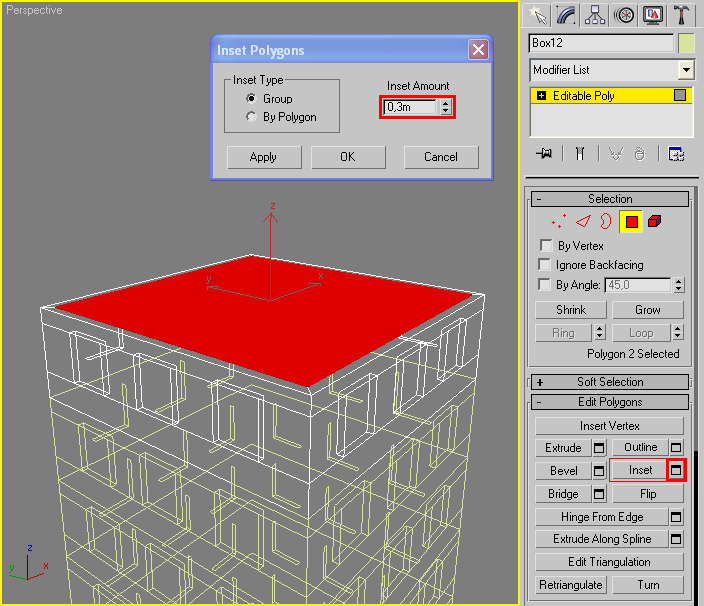Open the Motion command panel tab
The image size is (704, 606).
pos(624,15)
